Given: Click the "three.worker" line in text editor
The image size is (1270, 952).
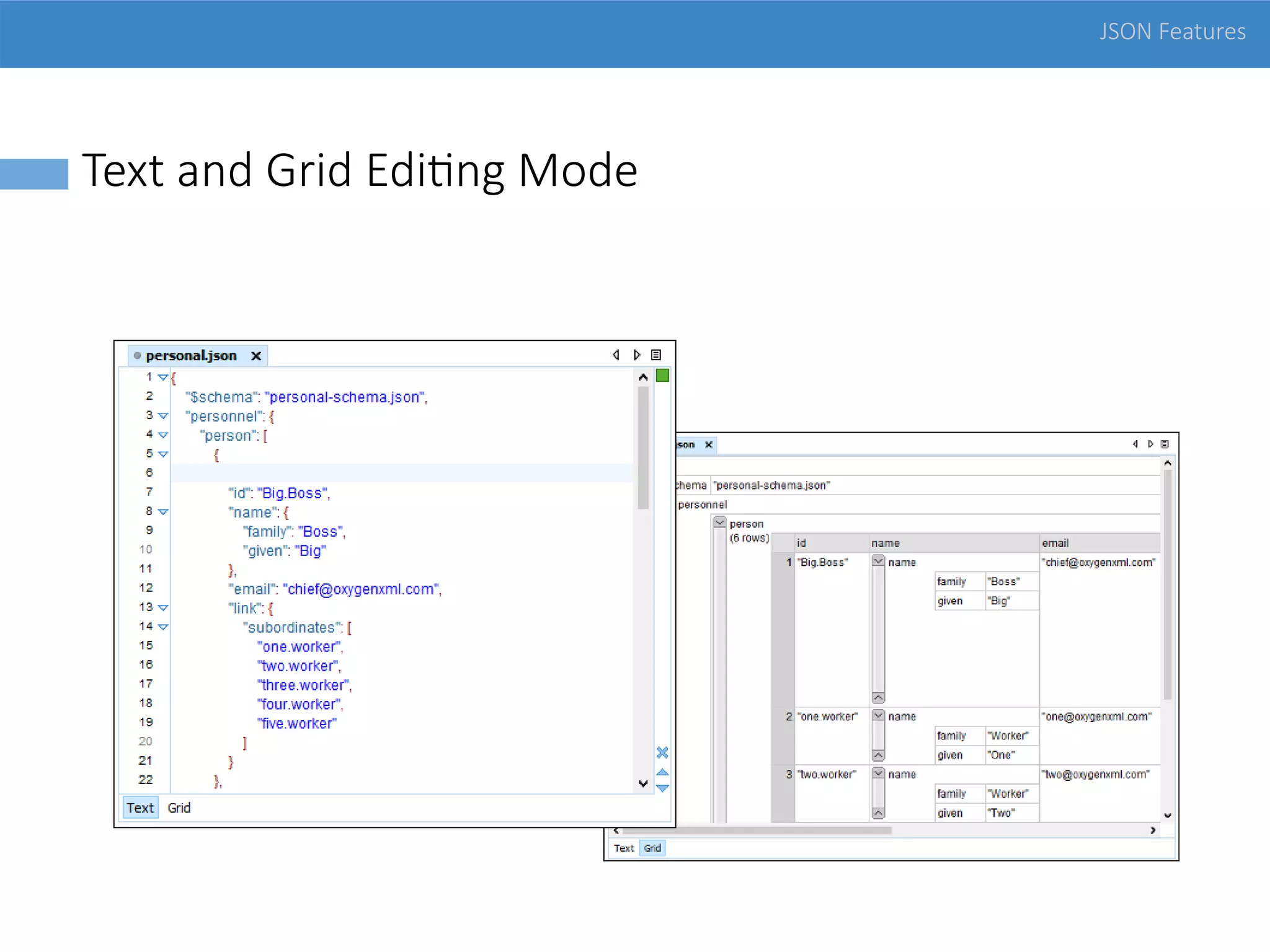Looking at the screenshot, I should 304,685.
